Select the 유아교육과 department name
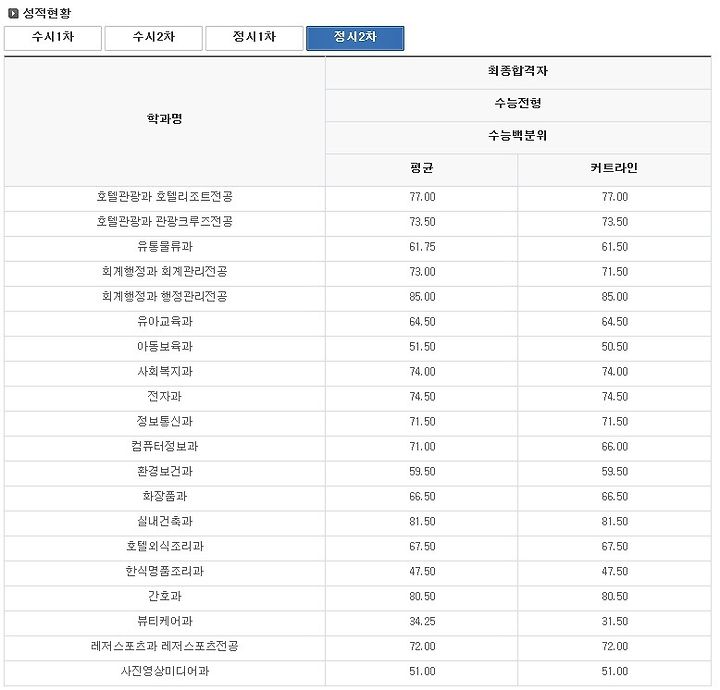Viewport: 720px width, 690px height. coord(164,322)
